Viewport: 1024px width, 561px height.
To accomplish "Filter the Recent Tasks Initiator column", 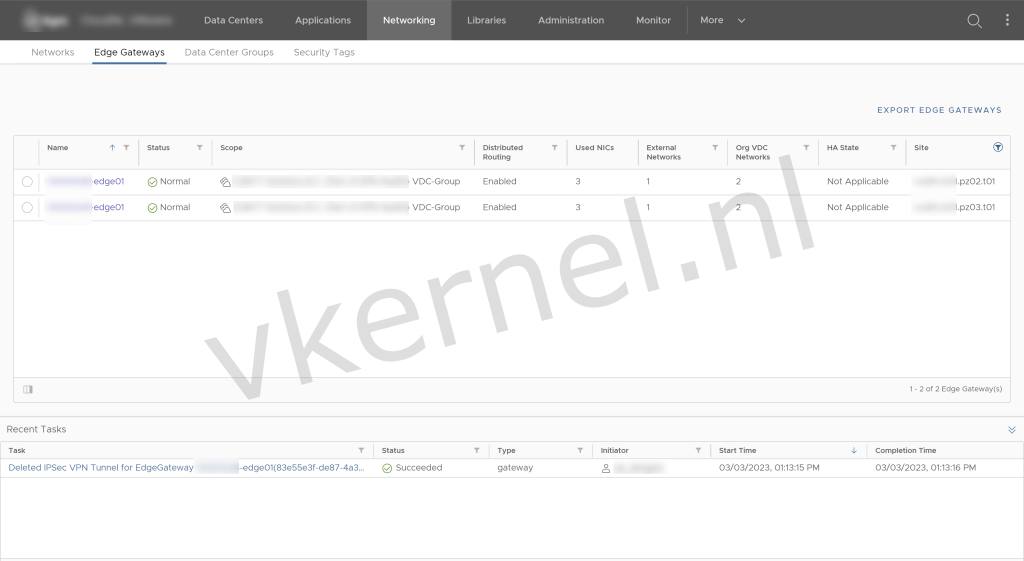I will [698, 451].
